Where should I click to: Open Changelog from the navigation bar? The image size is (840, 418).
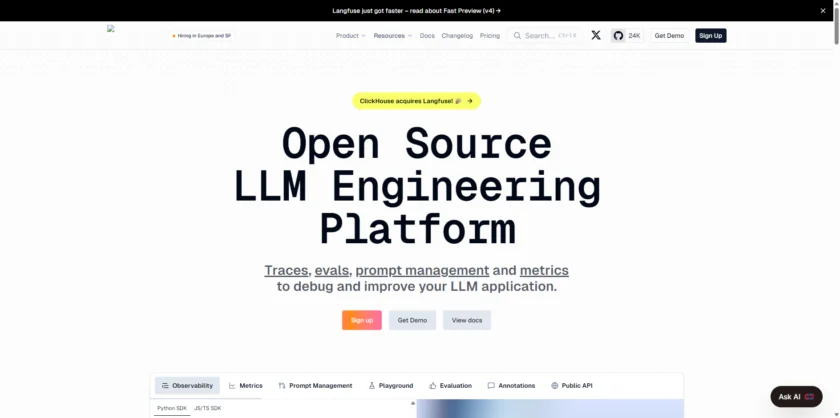[457, 35]
